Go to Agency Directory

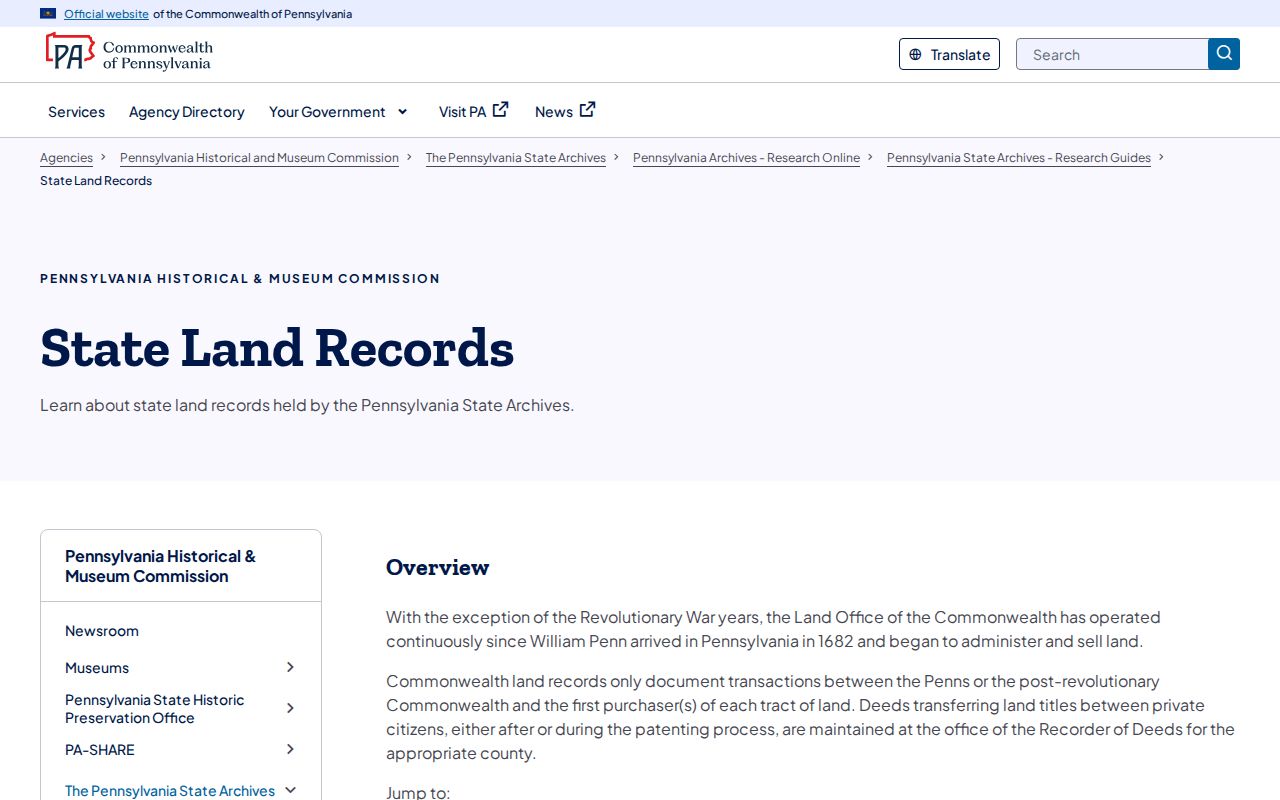tap(187, 112)
